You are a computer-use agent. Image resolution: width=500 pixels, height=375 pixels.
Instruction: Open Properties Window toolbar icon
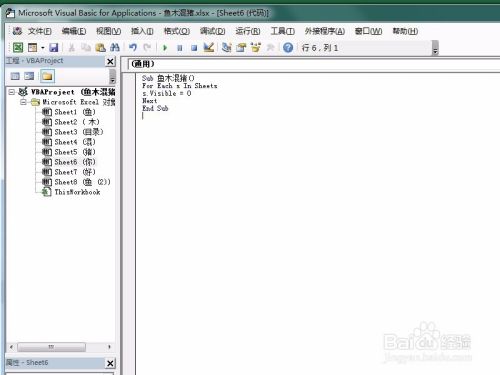pyautogui.click(x=241, y=48)
